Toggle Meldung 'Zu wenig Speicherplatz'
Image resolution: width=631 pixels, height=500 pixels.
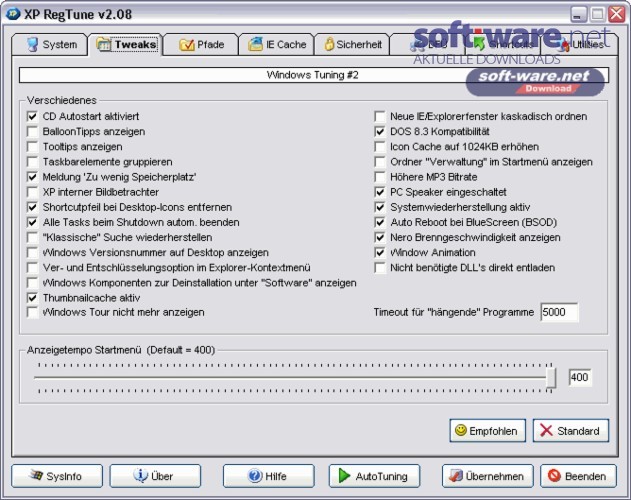(32, 177)
